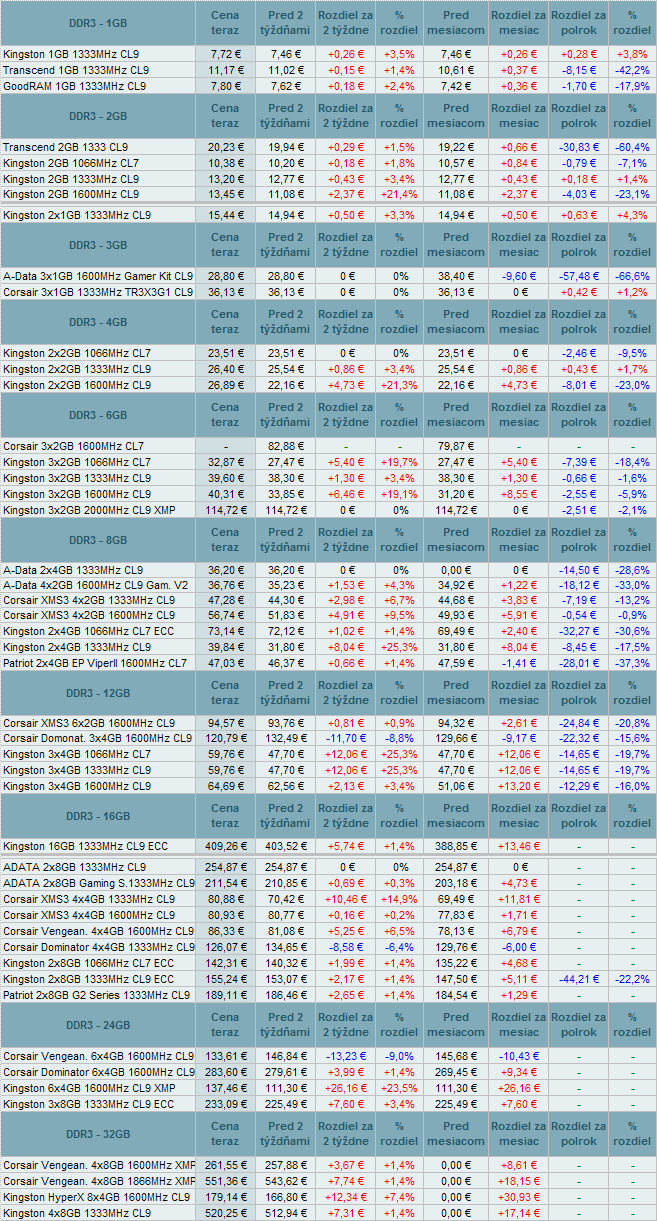This screenshot has height=1221, width=657.
Task: Select Kingston 2GB 1066MHz CL7 product name
Action: click(x=71, y=162)
